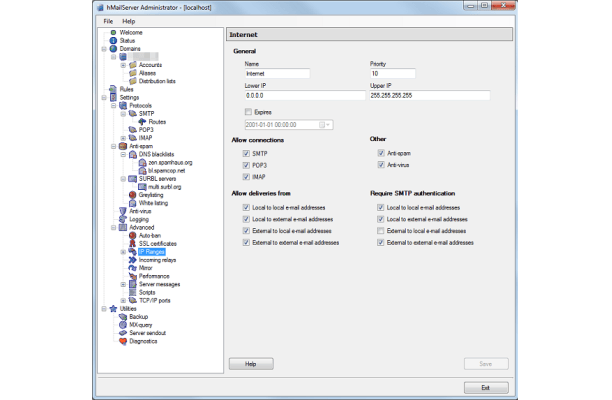
Task: Uncheck IMAP under Allow connections
Action: coord(246,177)
